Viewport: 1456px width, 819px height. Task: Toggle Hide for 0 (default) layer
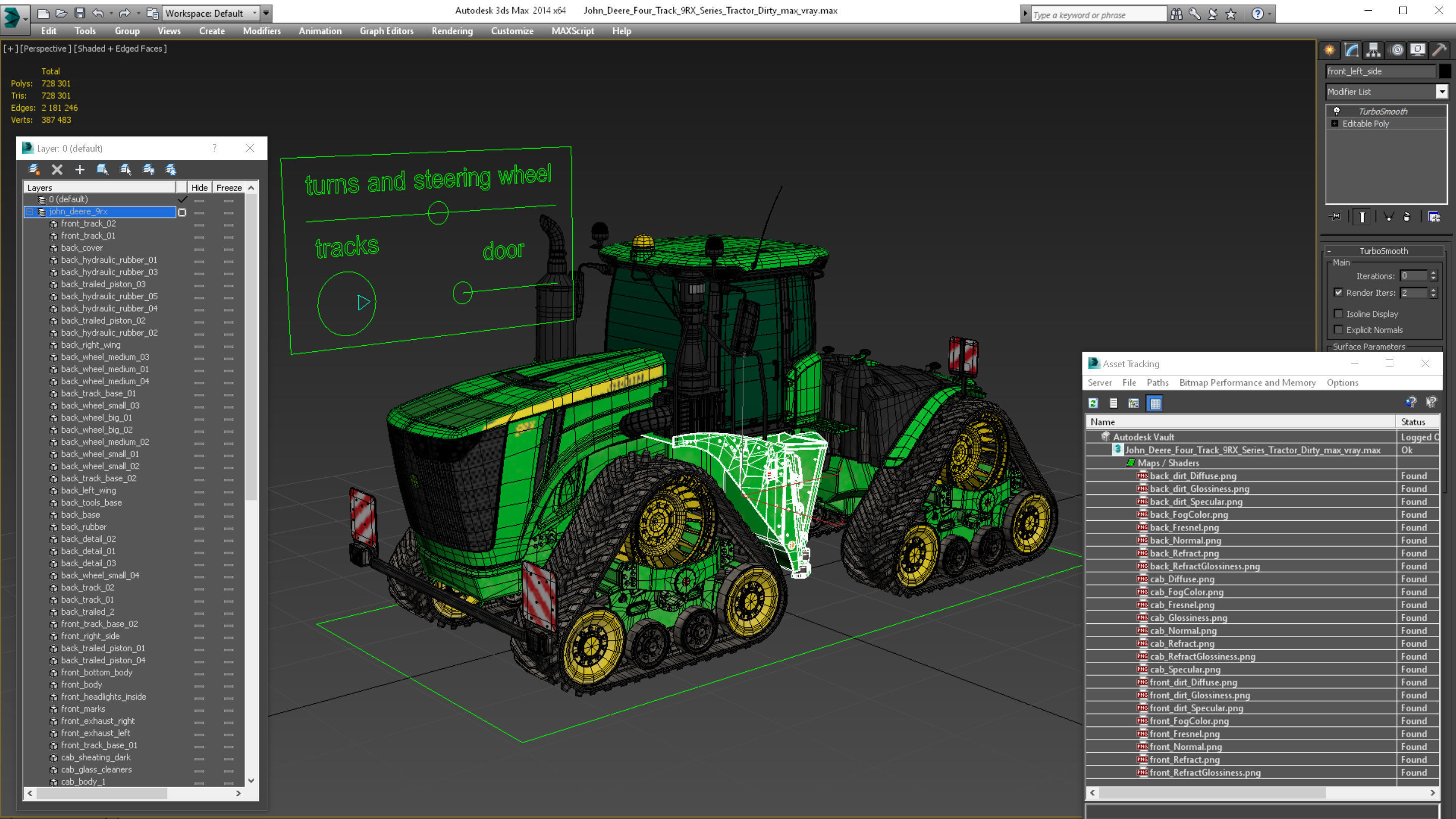click(x=199, y=200)
